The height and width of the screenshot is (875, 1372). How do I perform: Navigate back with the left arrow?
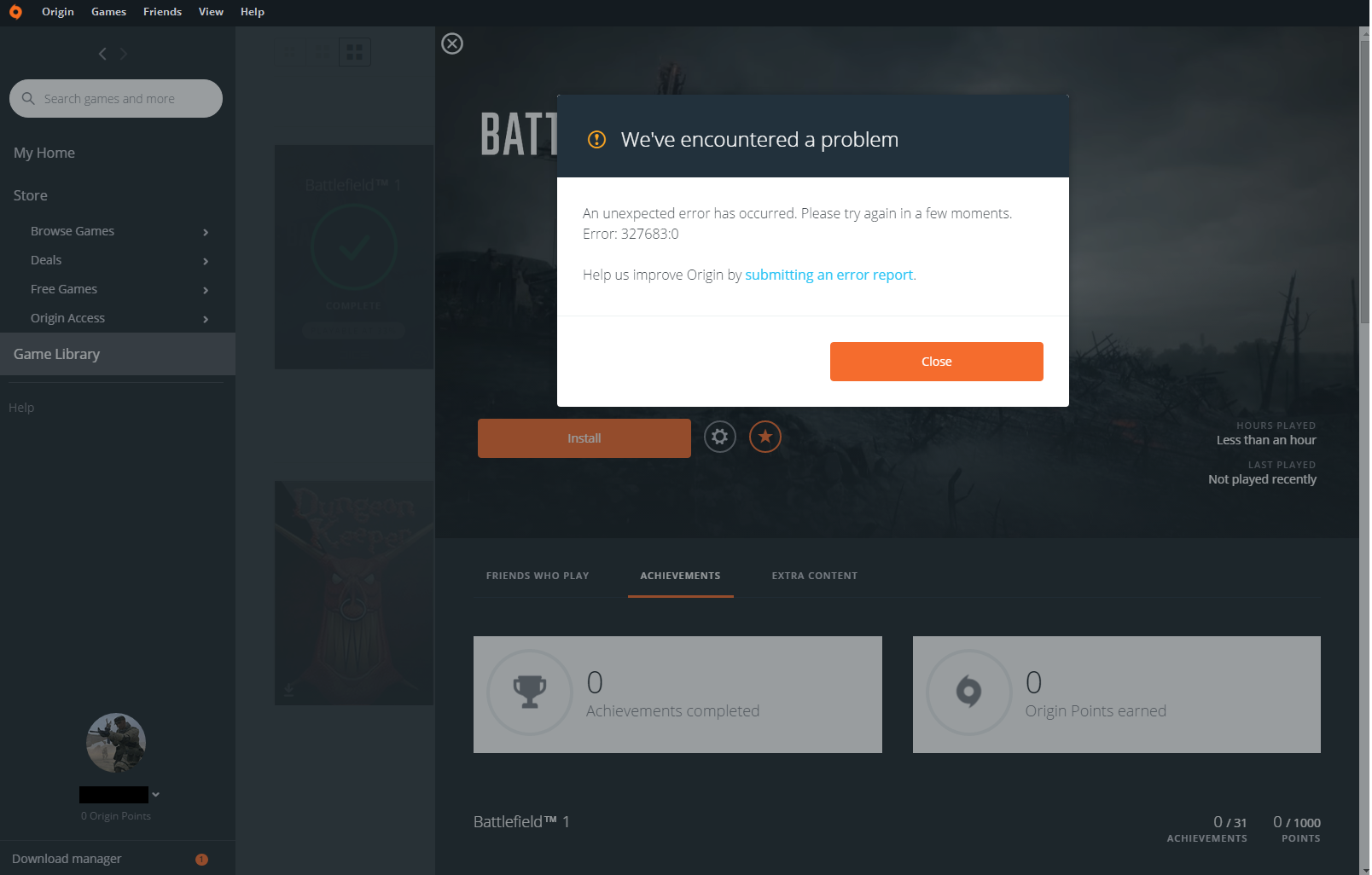pyautogui.click(x=102, y=54)
